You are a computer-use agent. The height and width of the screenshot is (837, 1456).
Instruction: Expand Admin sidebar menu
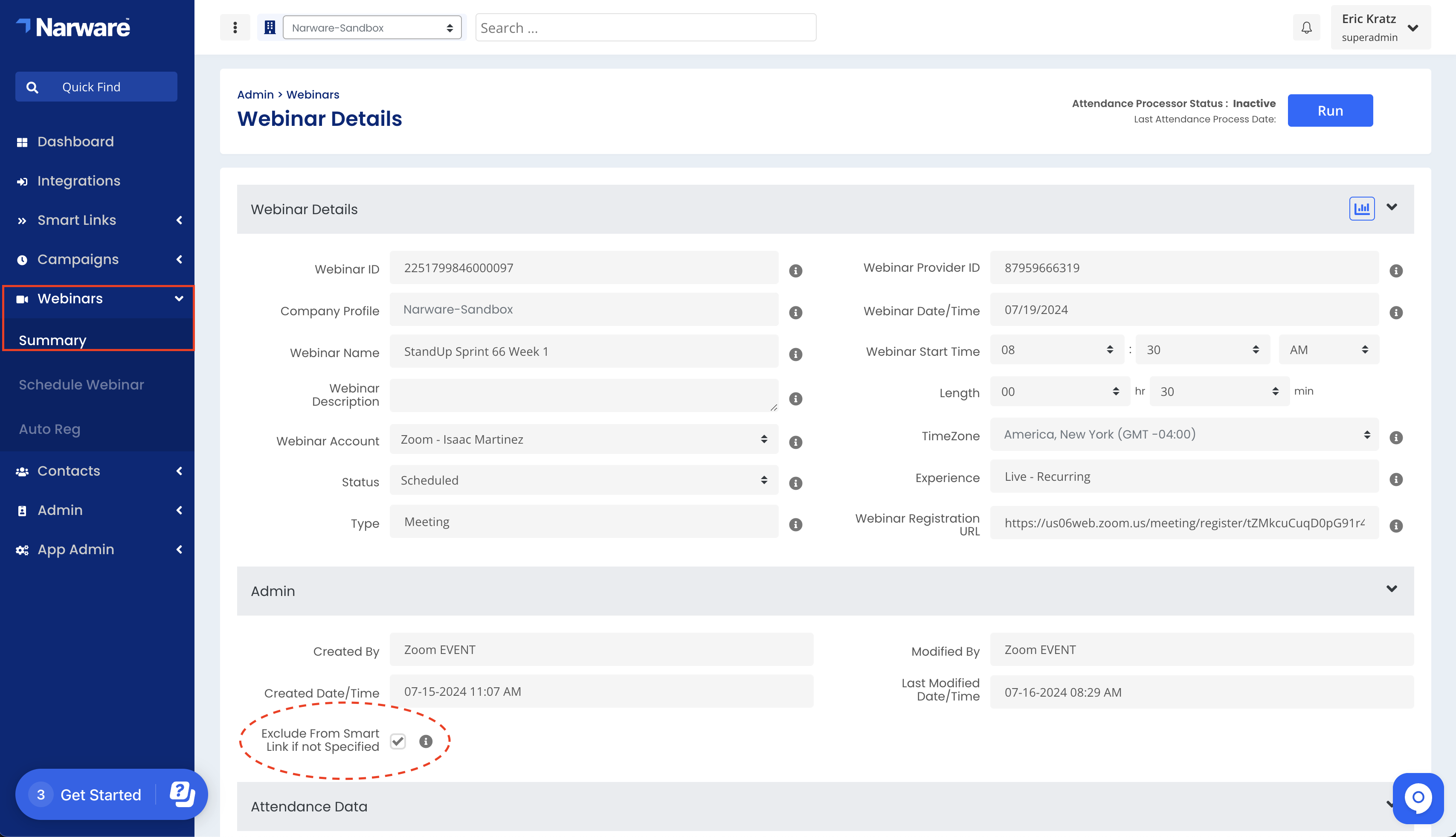point(96,510)
